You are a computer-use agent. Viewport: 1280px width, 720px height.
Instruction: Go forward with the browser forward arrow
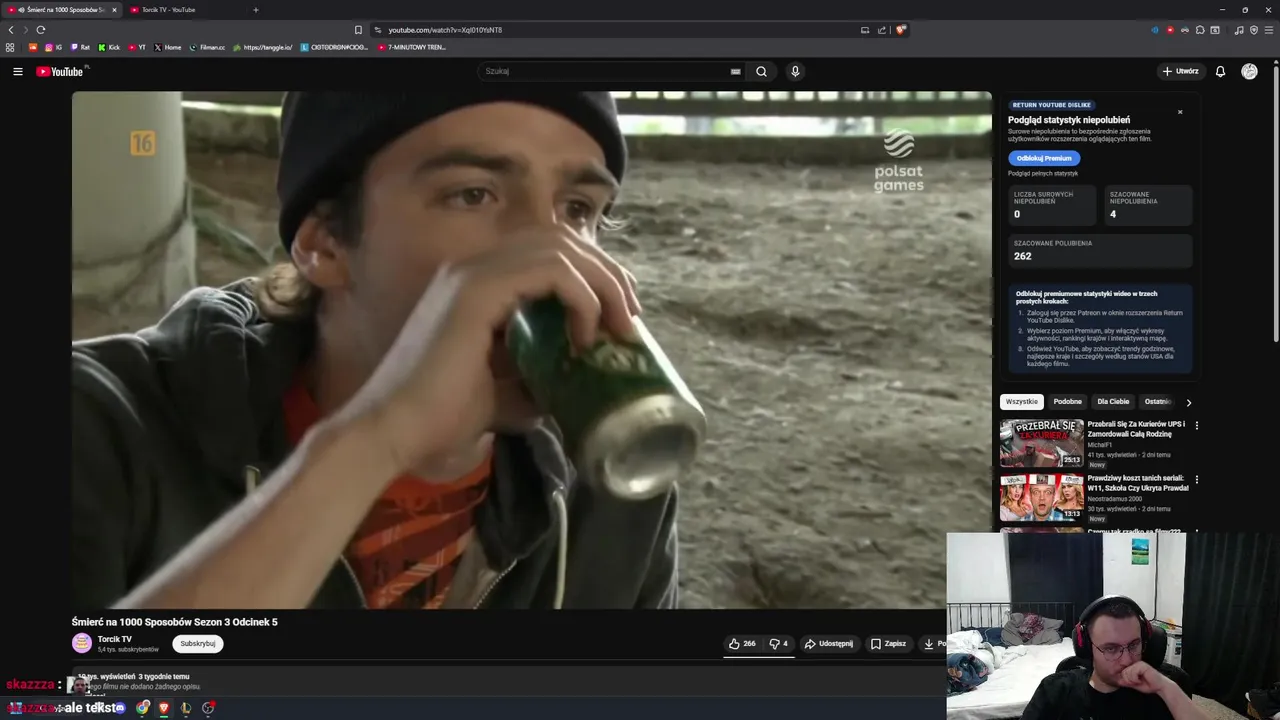[x=26, y=30]
